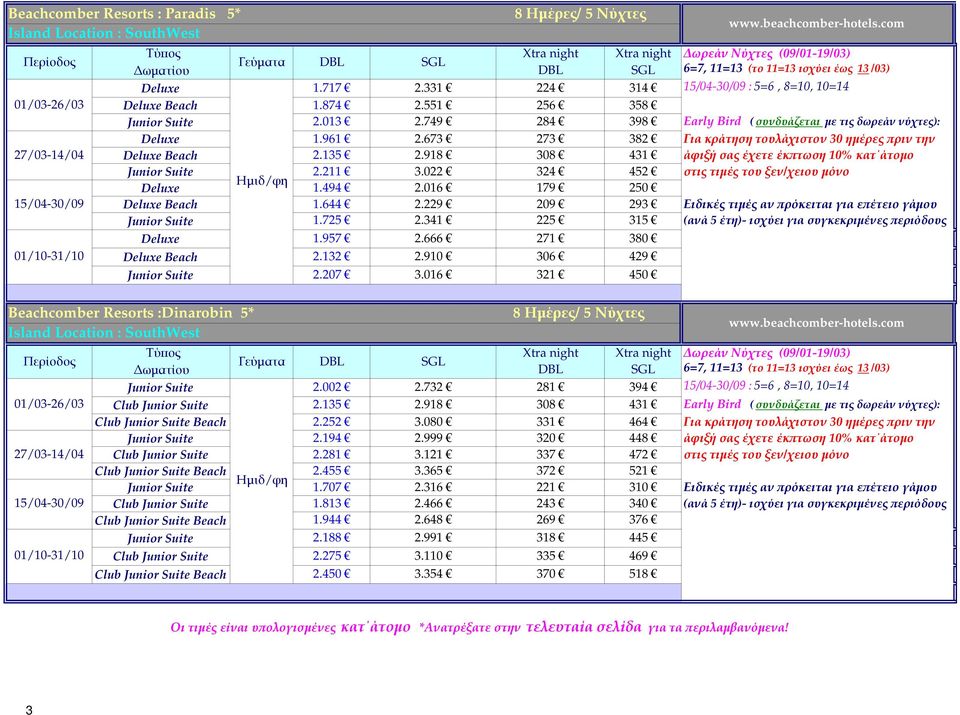The width and height of the screenshot is (960, 715).
Task: Click the '8 Ημέρες/ 5 Νύχτες' Paradis heading
Action: tap(580, 14)
